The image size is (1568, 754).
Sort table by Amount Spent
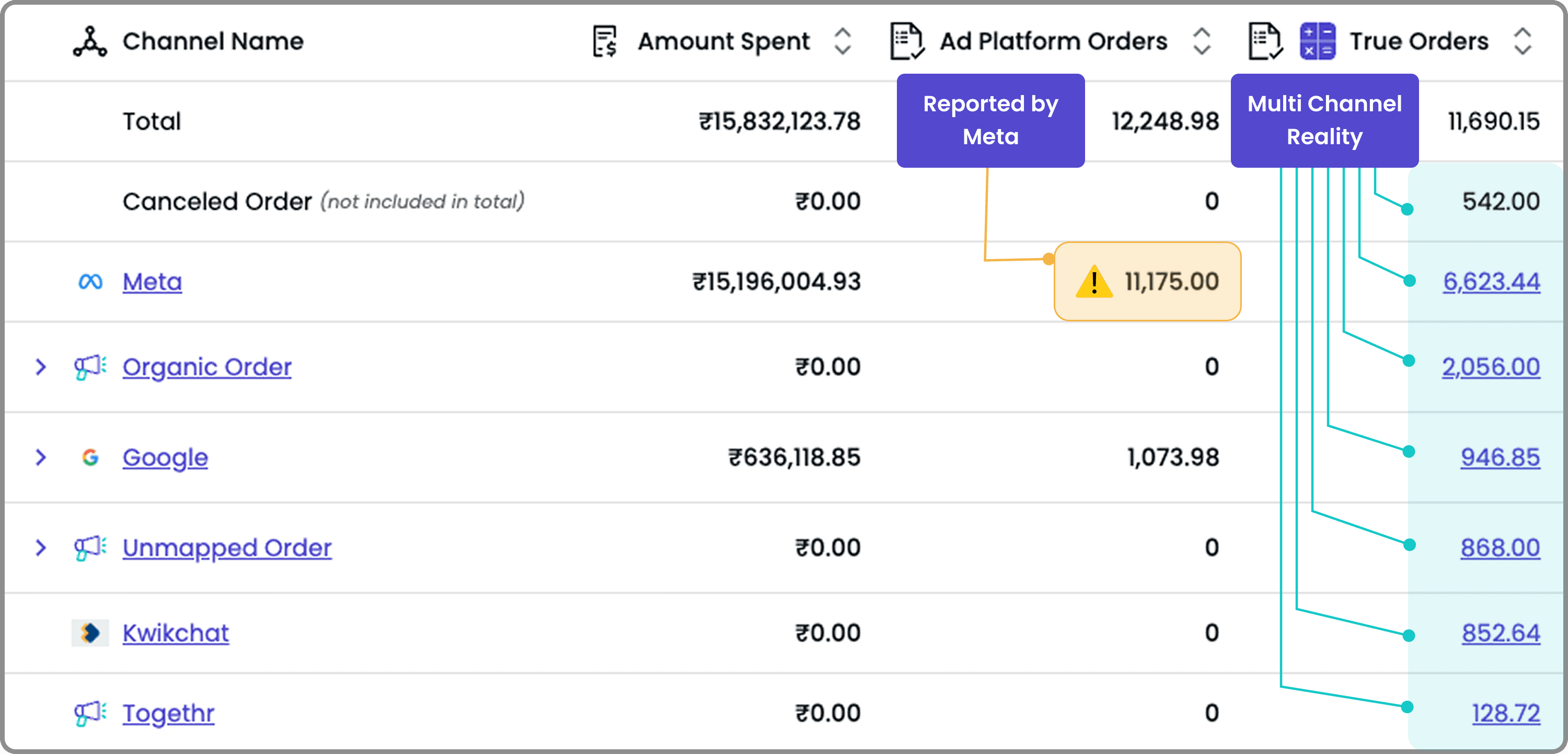[843, 41]
